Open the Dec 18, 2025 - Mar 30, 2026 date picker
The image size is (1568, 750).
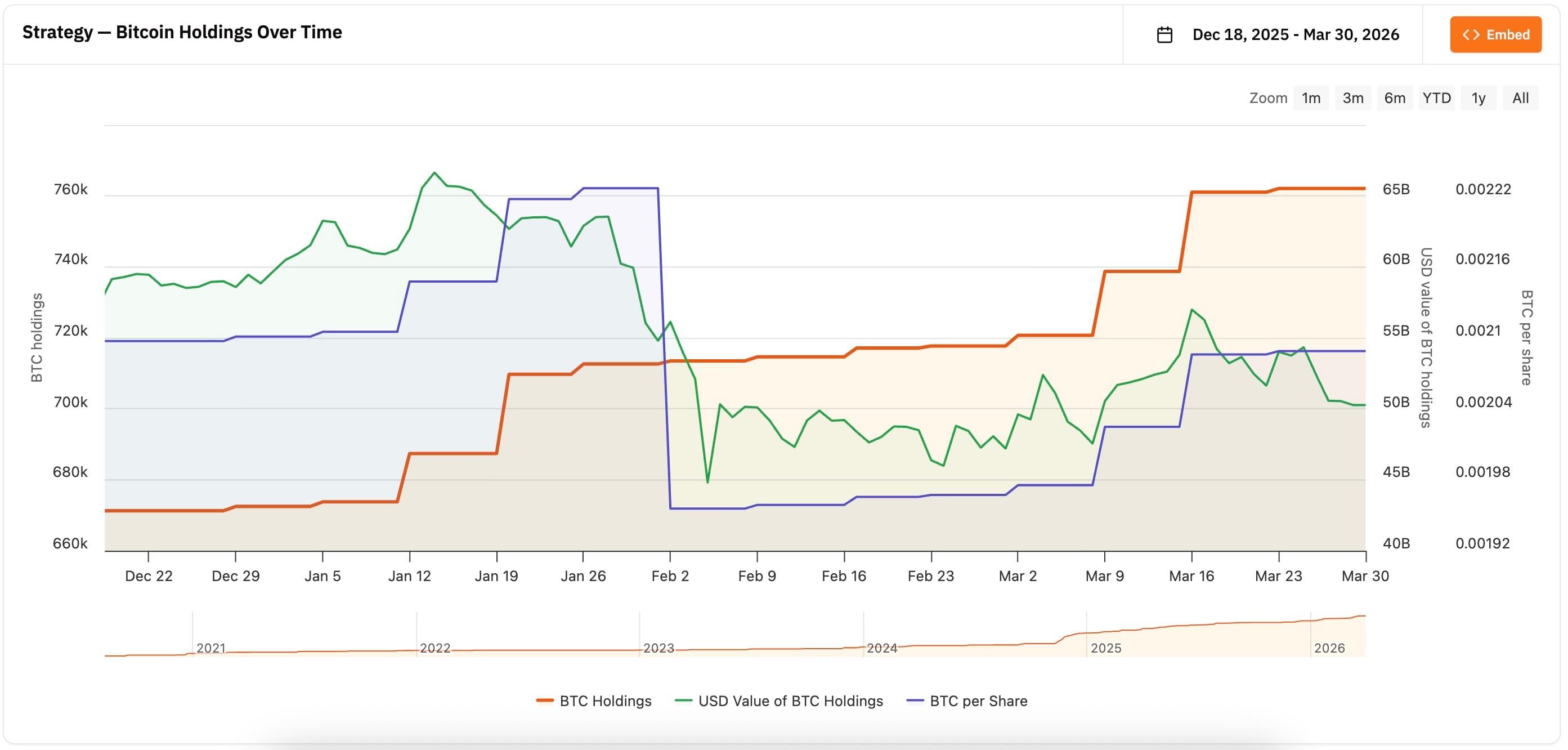1294,35
